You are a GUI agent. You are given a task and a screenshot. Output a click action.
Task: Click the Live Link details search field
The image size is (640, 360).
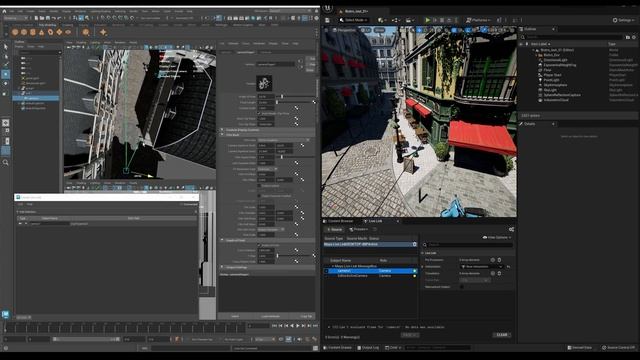[467, 244]
